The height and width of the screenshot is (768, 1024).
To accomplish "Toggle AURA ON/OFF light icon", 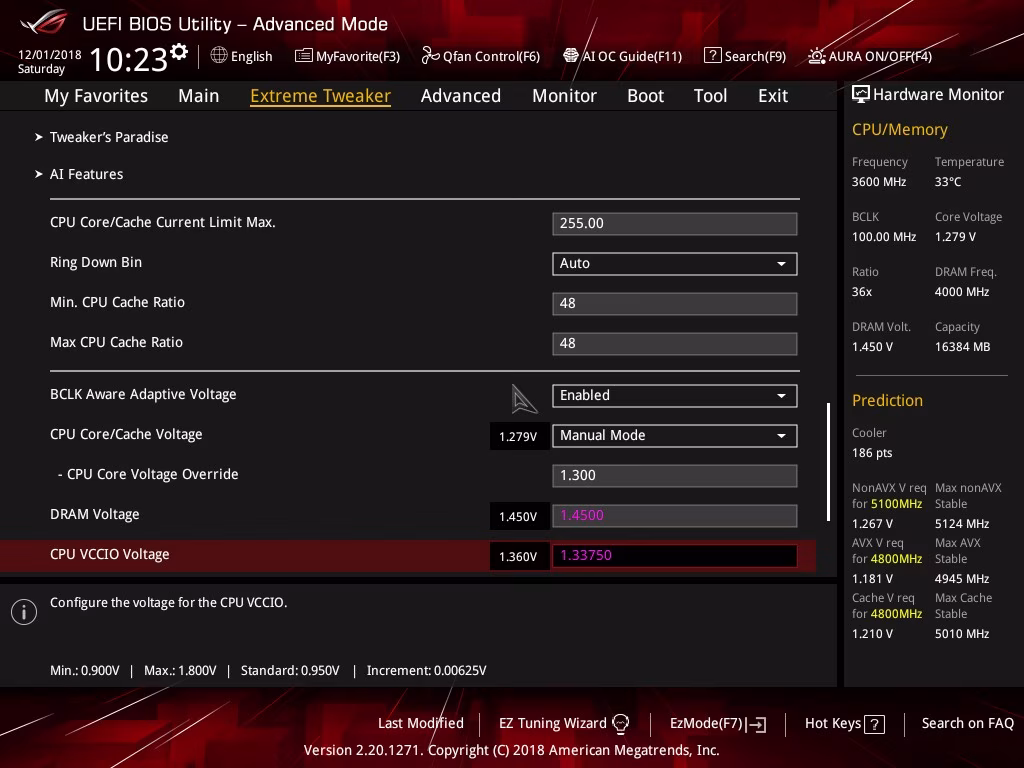I will tap(816, 56).
